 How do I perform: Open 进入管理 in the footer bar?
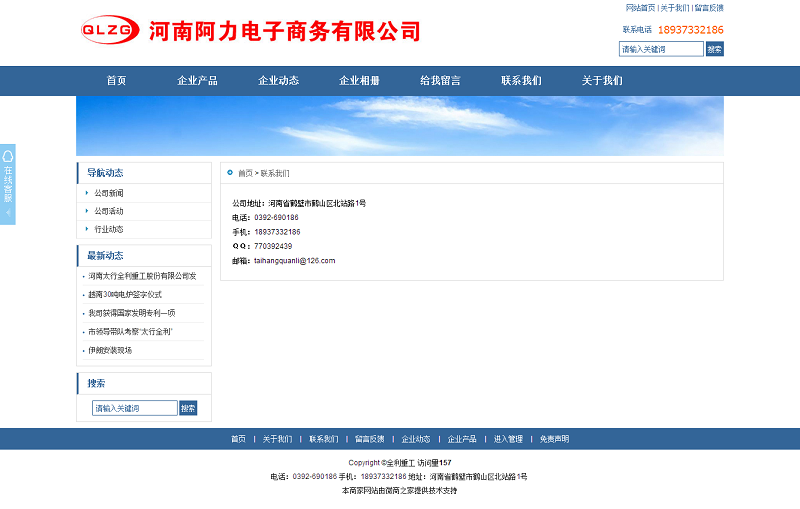click(x=508, y=439)
